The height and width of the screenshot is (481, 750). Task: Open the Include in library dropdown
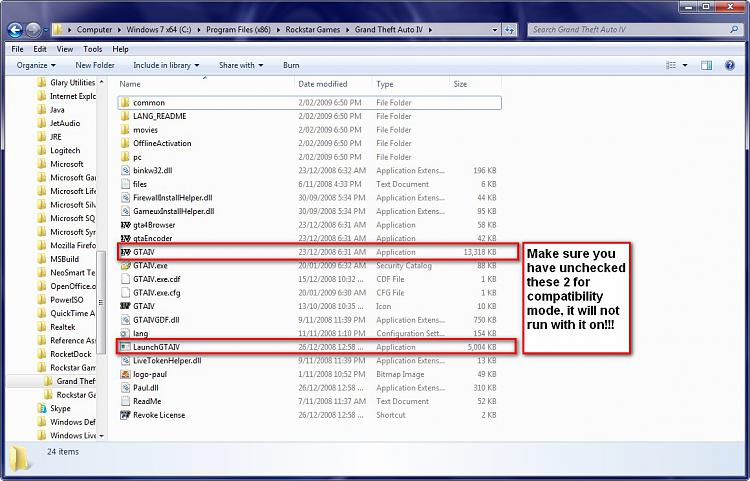(x=166, y=65)
